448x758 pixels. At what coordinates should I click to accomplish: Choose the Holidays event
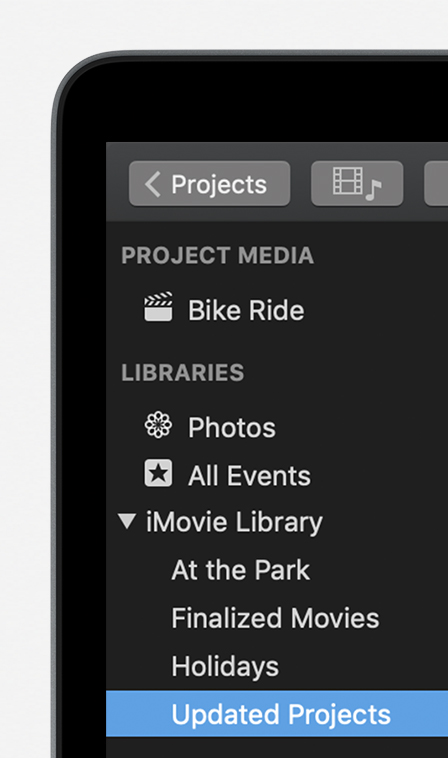225,667
